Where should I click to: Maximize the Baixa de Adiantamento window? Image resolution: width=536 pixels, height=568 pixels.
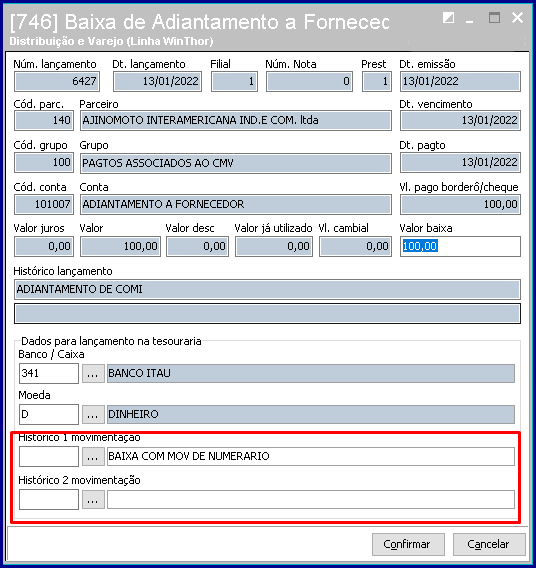pos(494,18)
